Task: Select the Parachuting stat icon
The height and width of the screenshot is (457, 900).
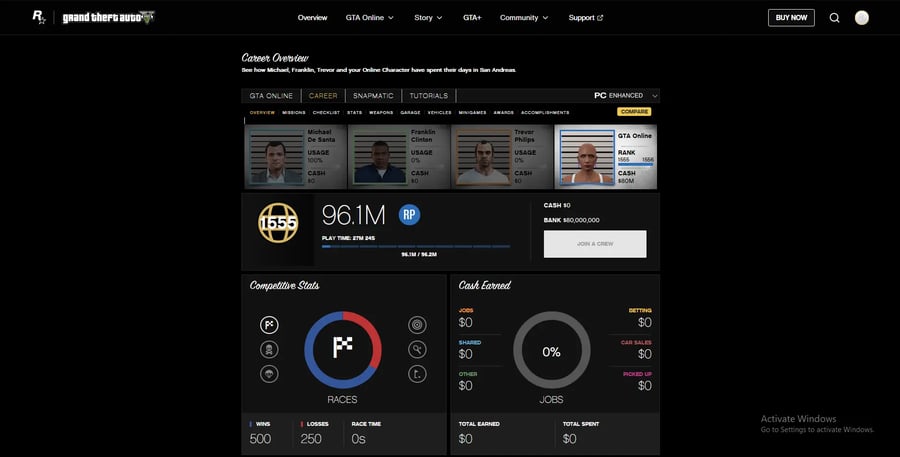Action: pos(269,373)
